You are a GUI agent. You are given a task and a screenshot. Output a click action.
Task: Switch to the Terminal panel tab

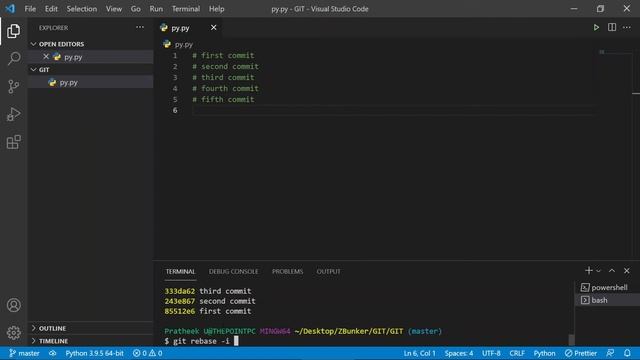(180, 271)
